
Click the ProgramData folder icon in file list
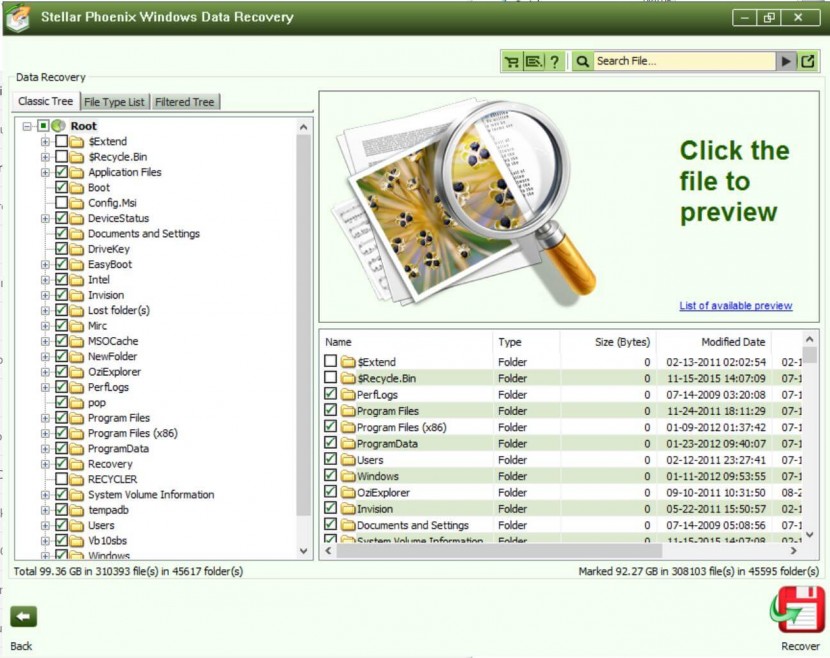(x=348, y=443)
